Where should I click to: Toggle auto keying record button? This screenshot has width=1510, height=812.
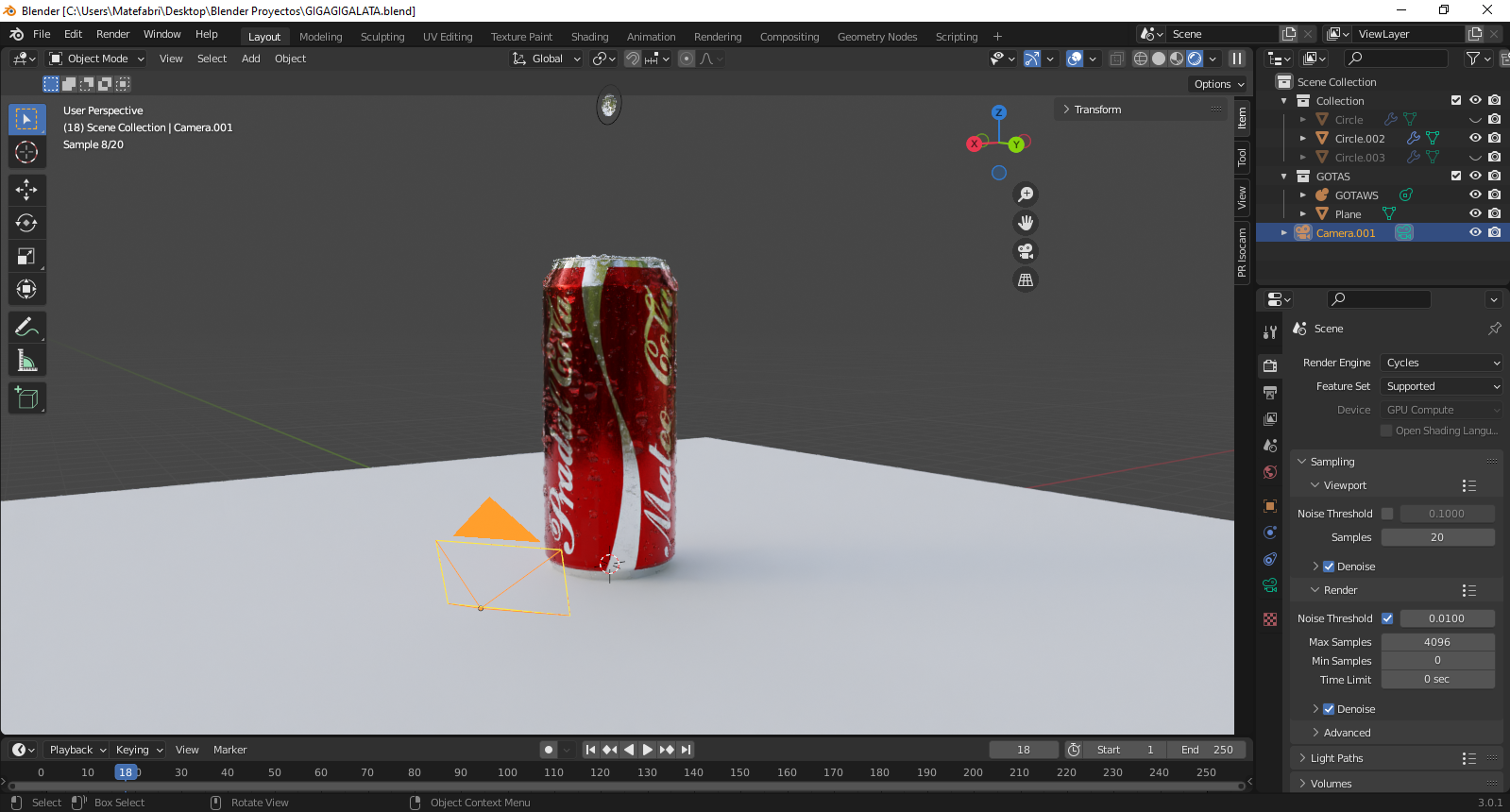549,750
